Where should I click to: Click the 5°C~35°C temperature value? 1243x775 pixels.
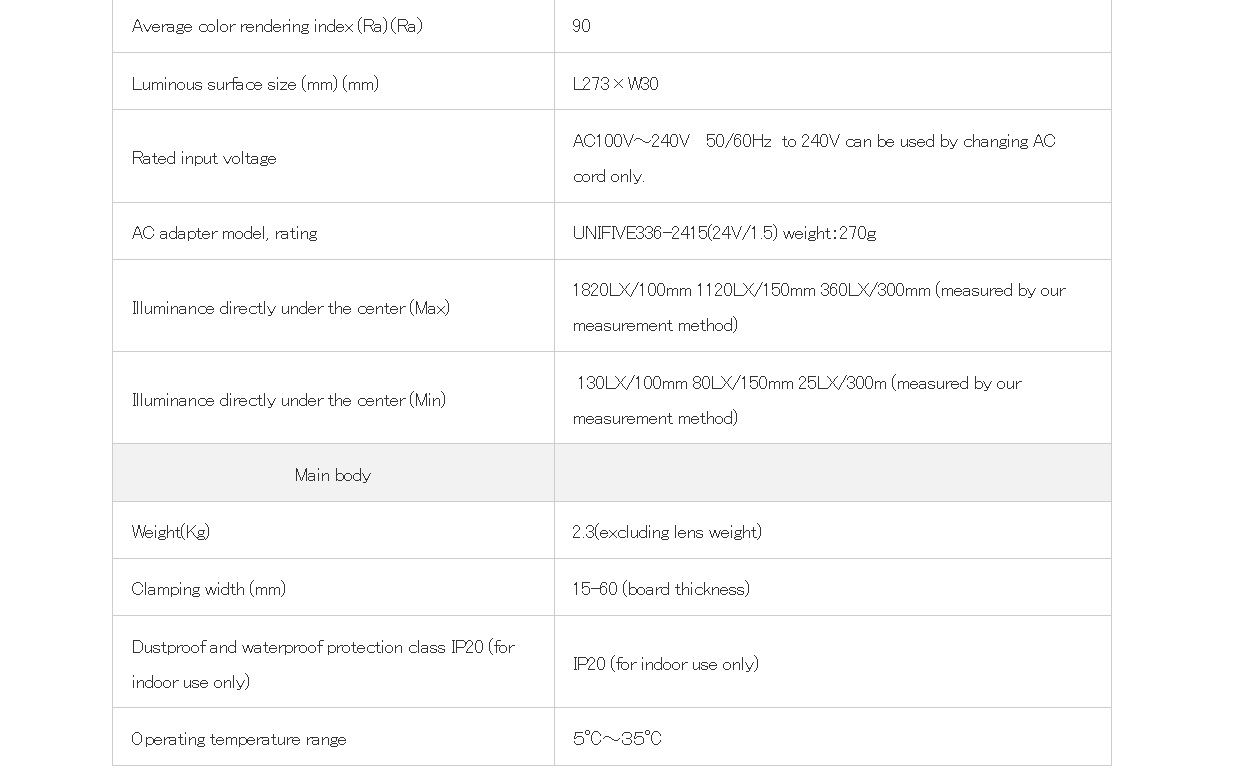(617, 739)
